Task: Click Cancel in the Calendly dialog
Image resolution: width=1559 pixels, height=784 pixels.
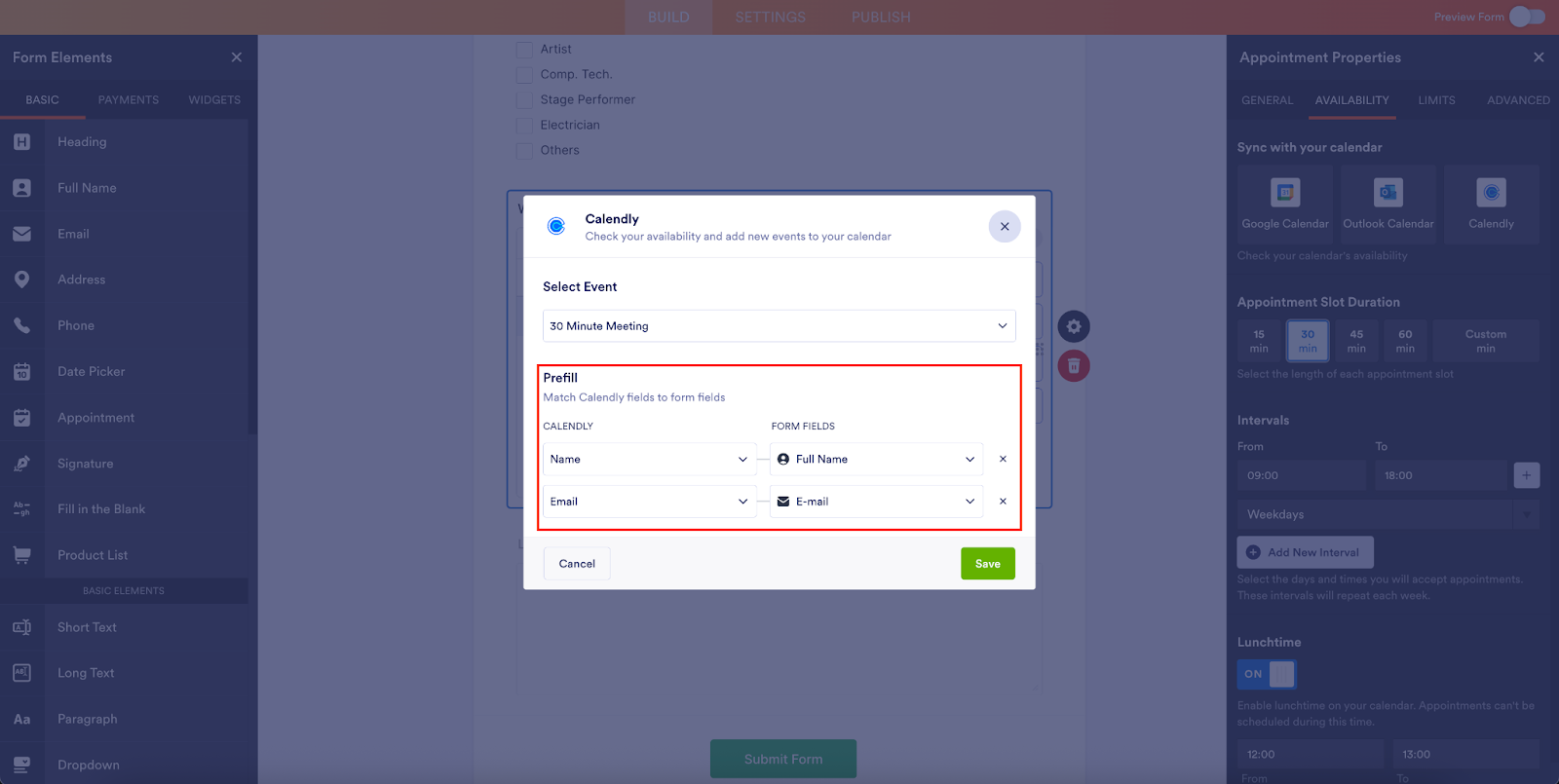Action: [577, 564]
